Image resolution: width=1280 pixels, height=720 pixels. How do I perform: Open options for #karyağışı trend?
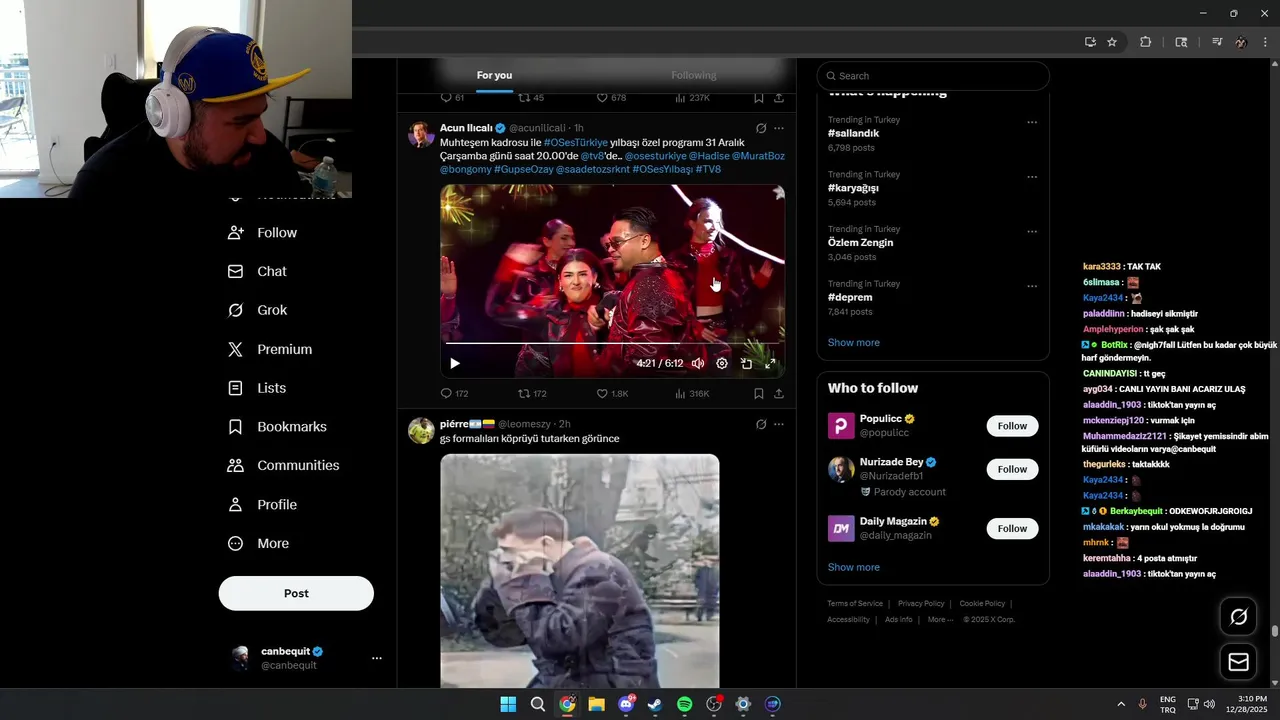click(1032, 177)
